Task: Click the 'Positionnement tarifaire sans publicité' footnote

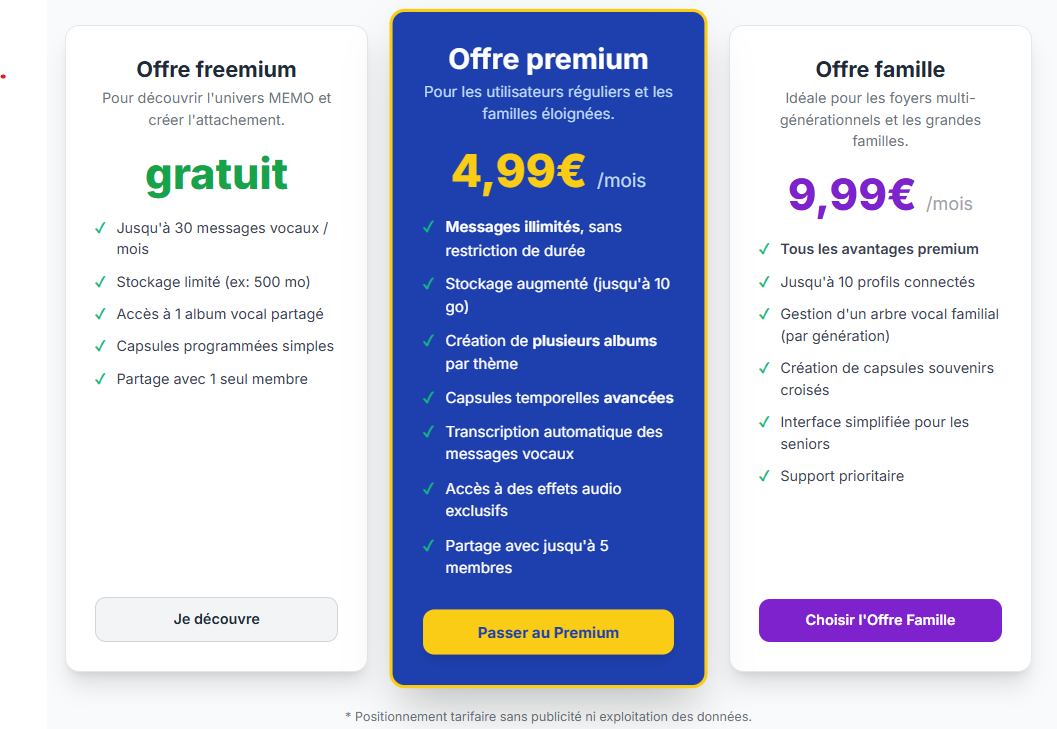Action: 548,716
